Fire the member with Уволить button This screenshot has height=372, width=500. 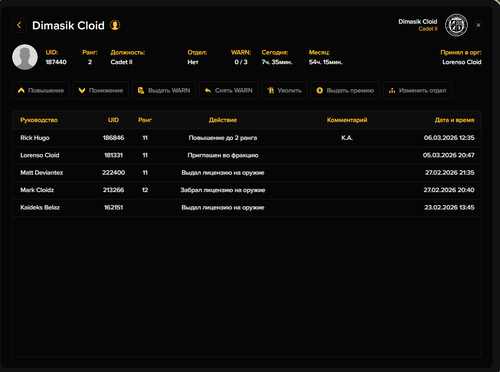click(x=284, y=90)
